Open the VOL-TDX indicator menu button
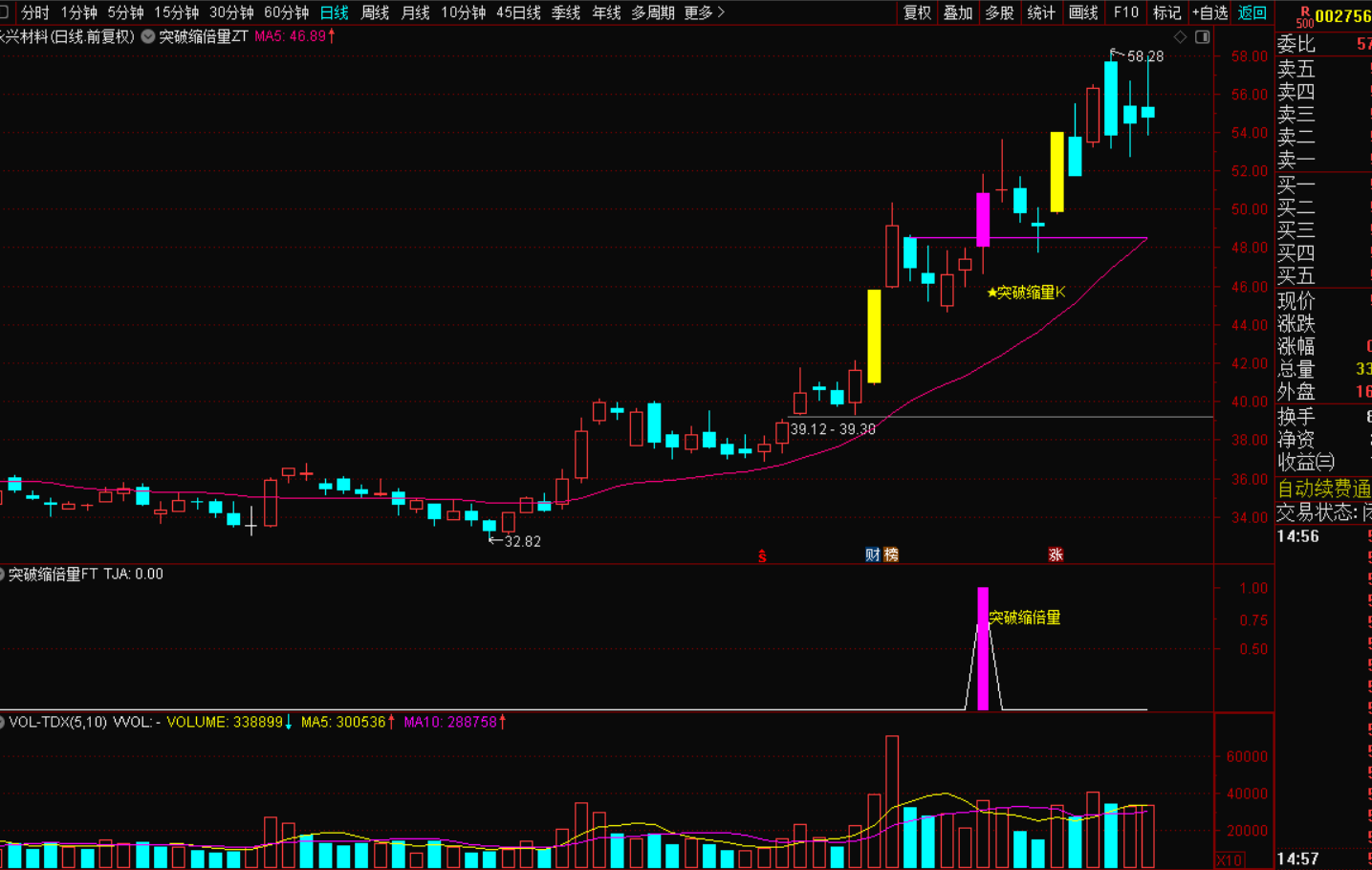The height and width of the screenshot is (870, 1372). [x=3, y=722]
